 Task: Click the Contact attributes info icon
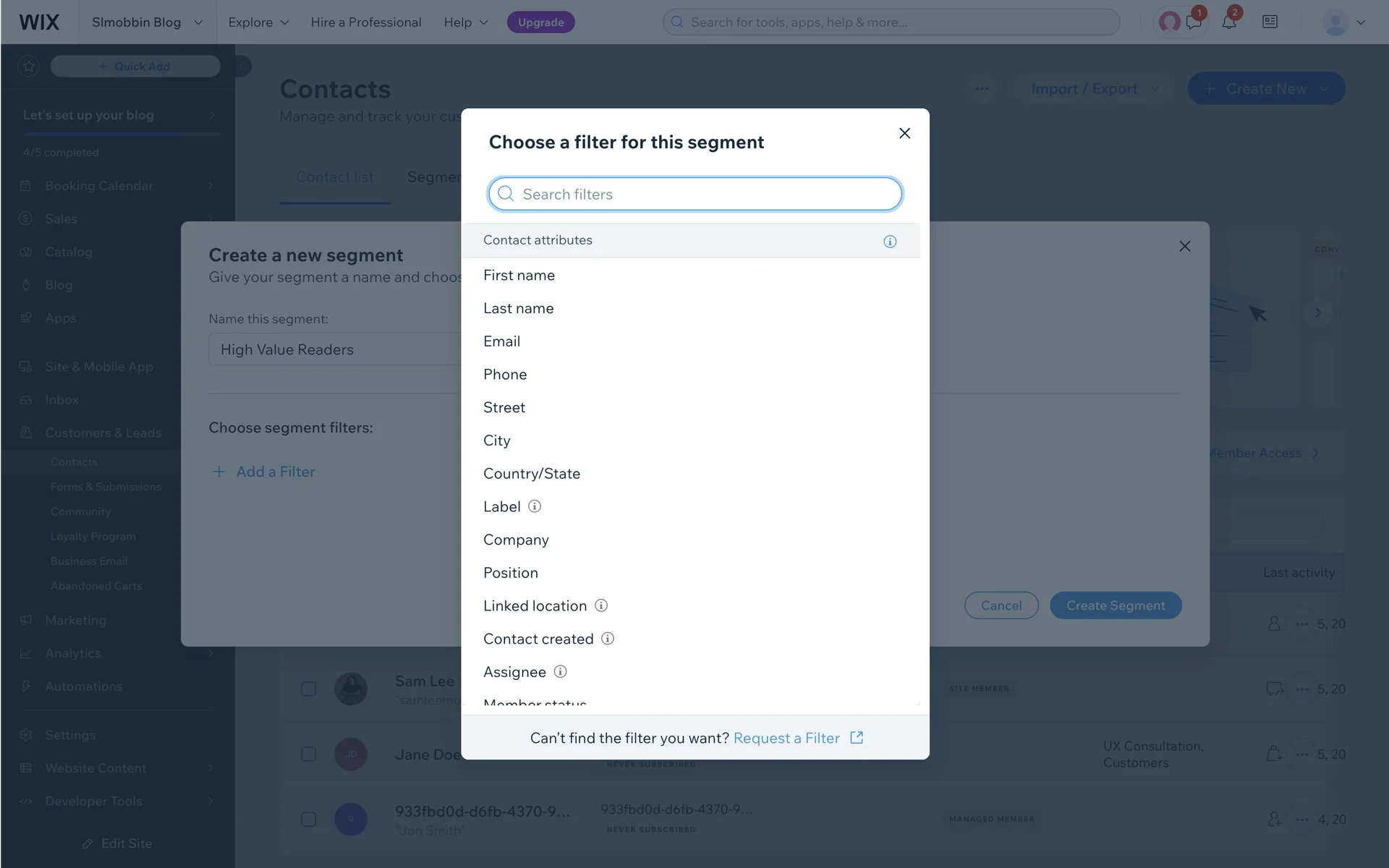(890, 242)
